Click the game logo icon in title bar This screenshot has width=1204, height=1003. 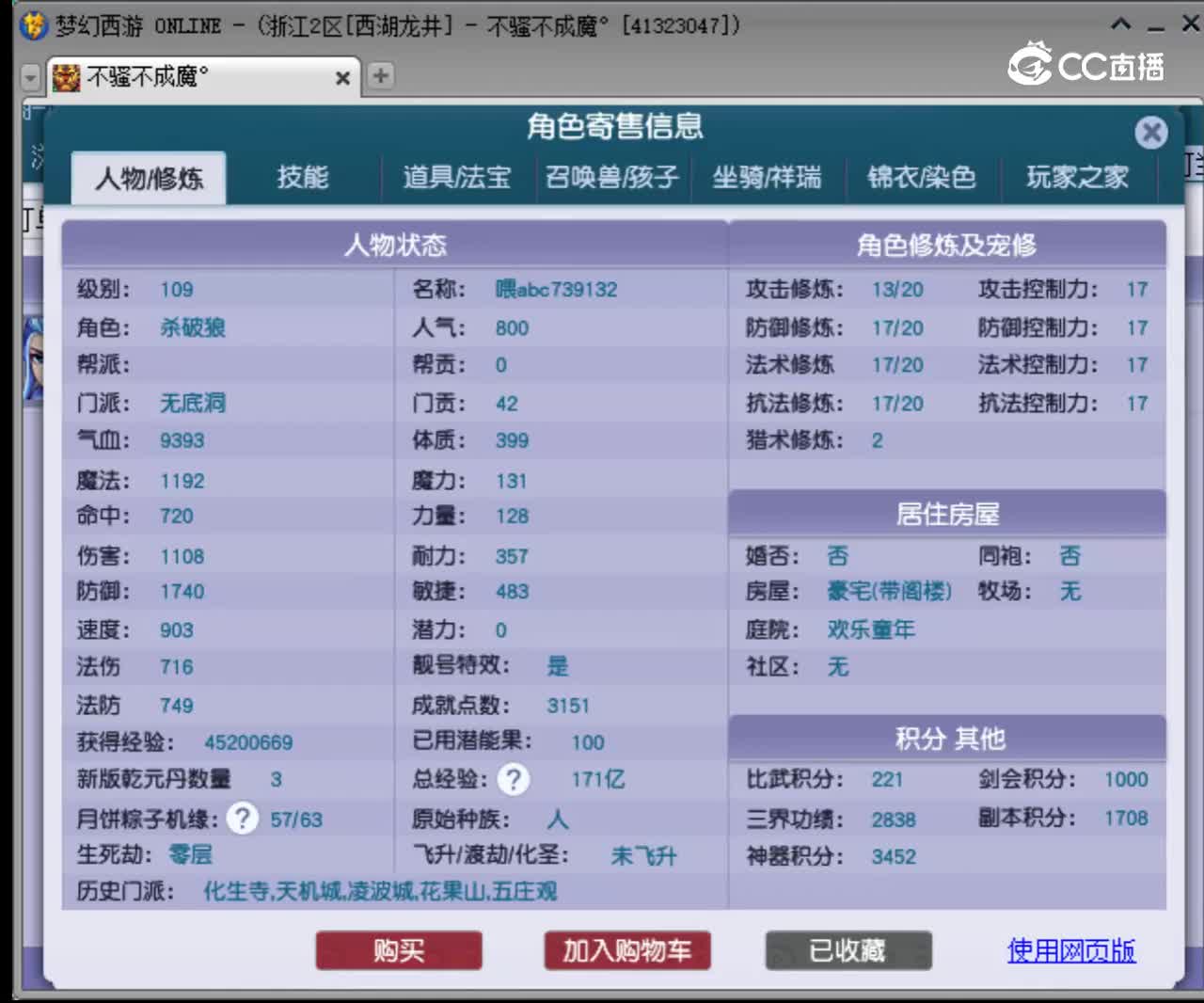click(x=33, y=25)
